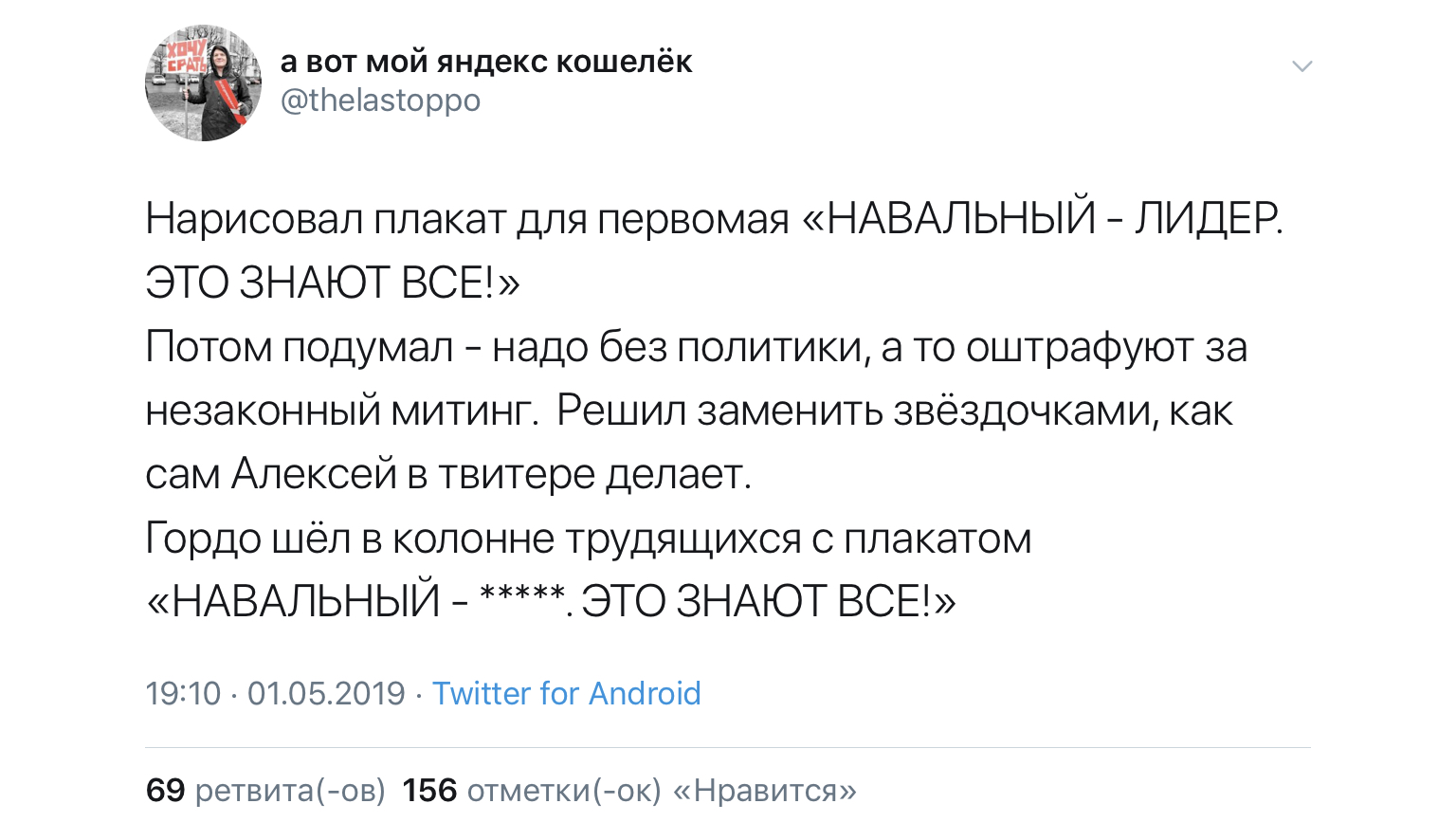Image resolution: width=1456 pixels, height=822 pixels.
Task: Click the line starting «Потом подумал»
Action: [x=697, y=348]
